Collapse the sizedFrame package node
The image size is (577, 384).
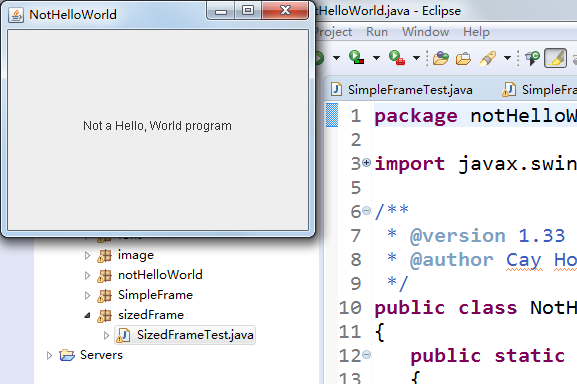[x=87, y=315]
